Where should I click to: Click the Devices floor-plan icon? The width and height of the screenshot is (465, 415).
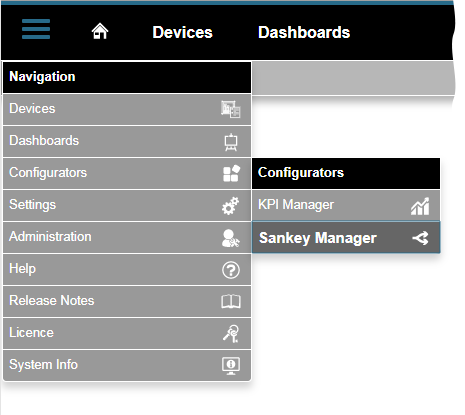point(231,109)
